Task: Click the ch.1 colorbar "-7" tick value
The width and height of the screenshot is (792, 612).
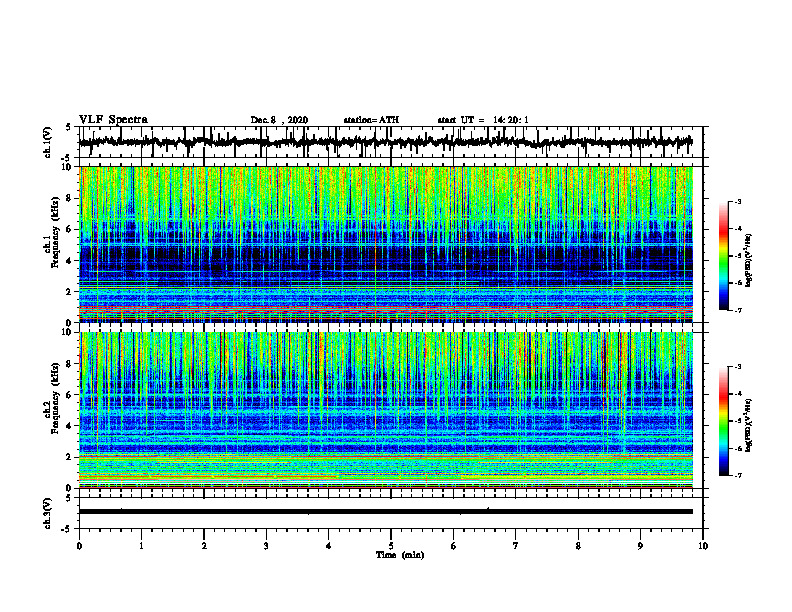Action: coord(737,310)
